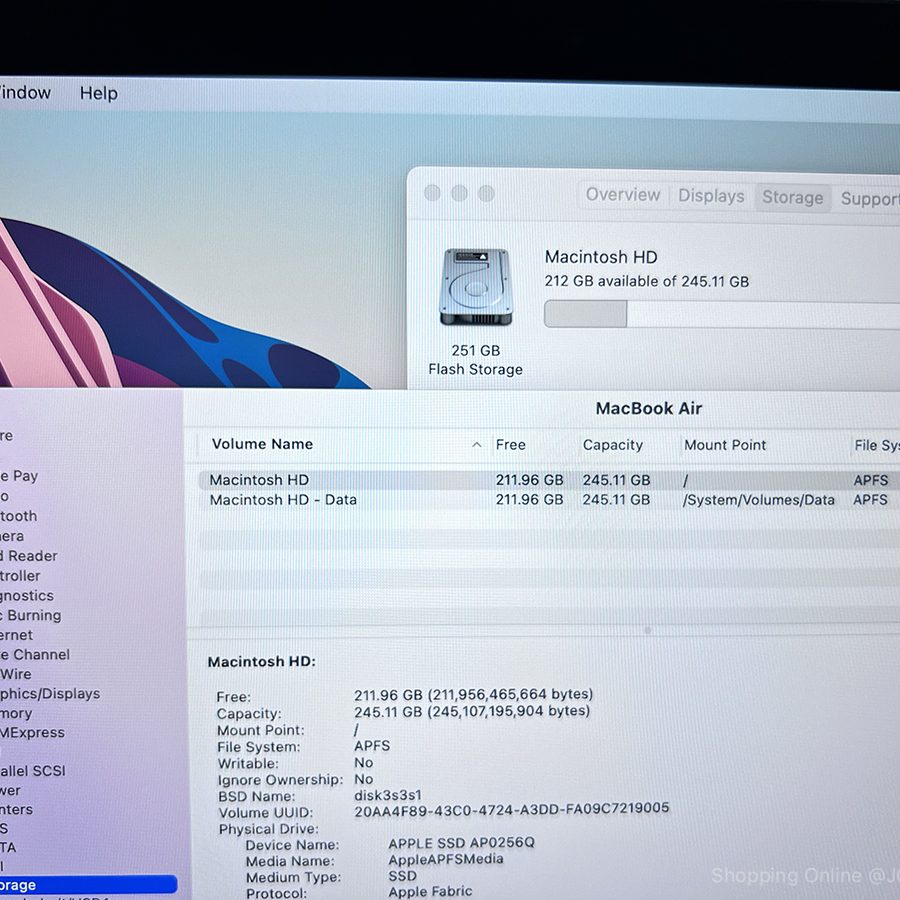Viewport: 900px width, 900px height.
Task: Click "212 GB available of 245.11 GB" text
Action: (x=647, y=281)
